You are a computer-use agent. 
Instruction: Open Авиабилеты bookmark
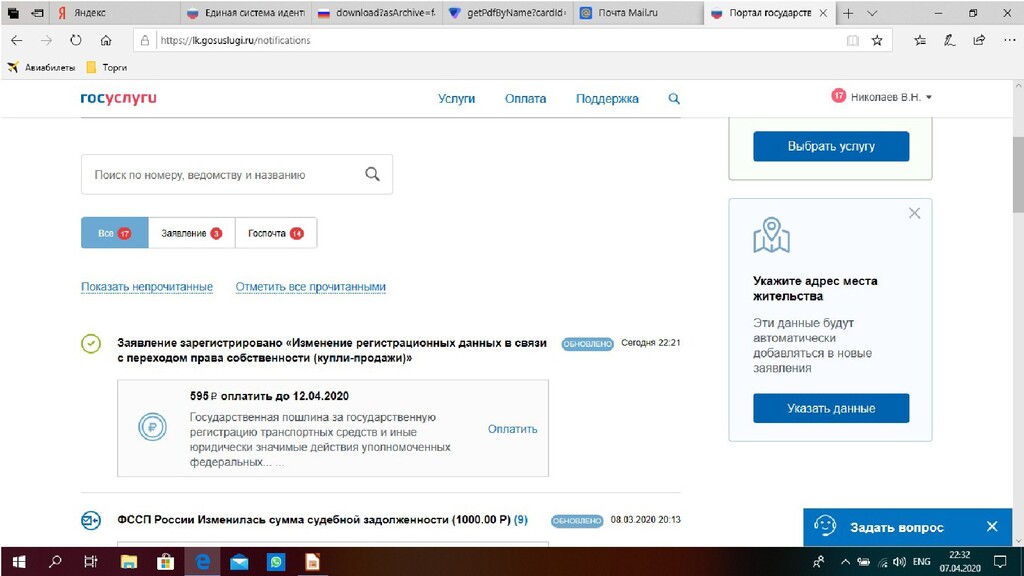point(41,67)
